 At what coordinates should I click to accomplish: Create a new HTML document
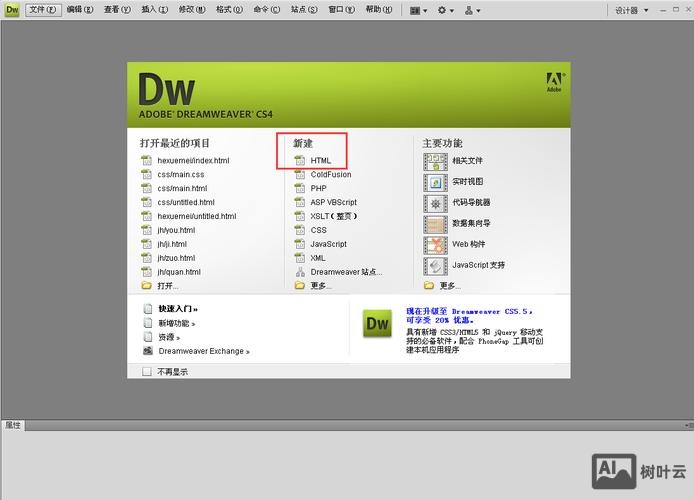click(x=320, y=161)
